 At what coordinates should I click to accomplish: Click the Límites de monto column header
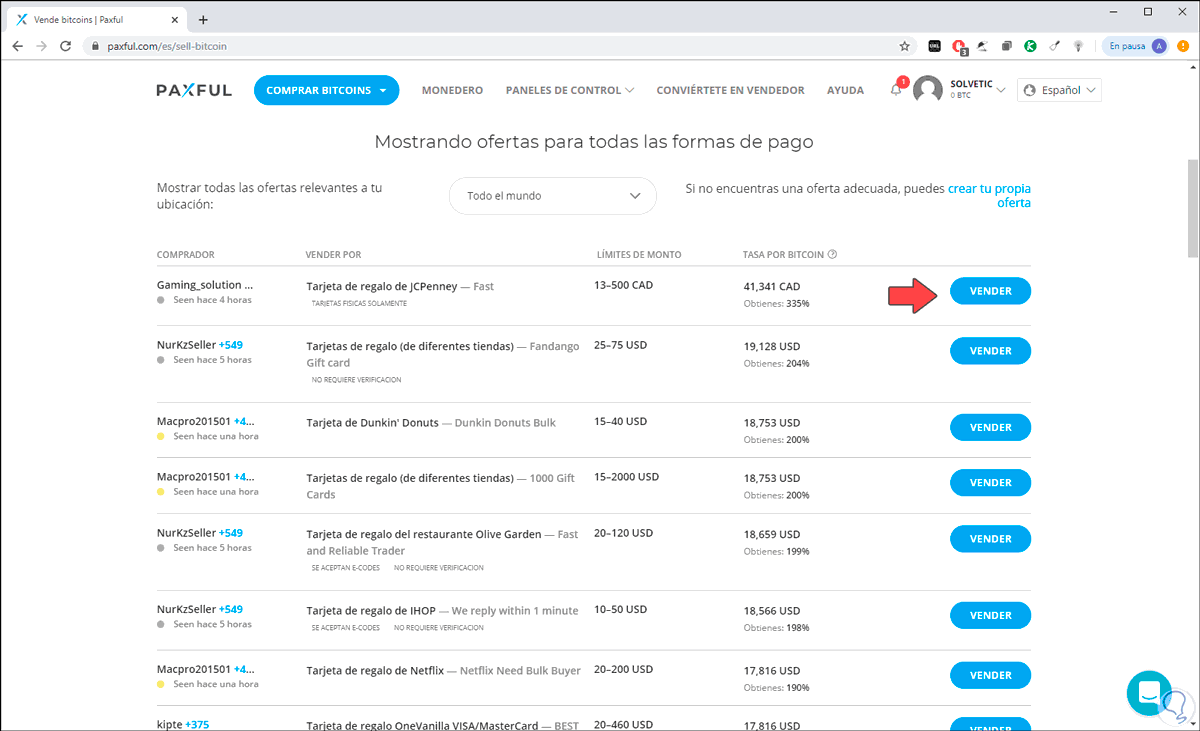(638, 254)
